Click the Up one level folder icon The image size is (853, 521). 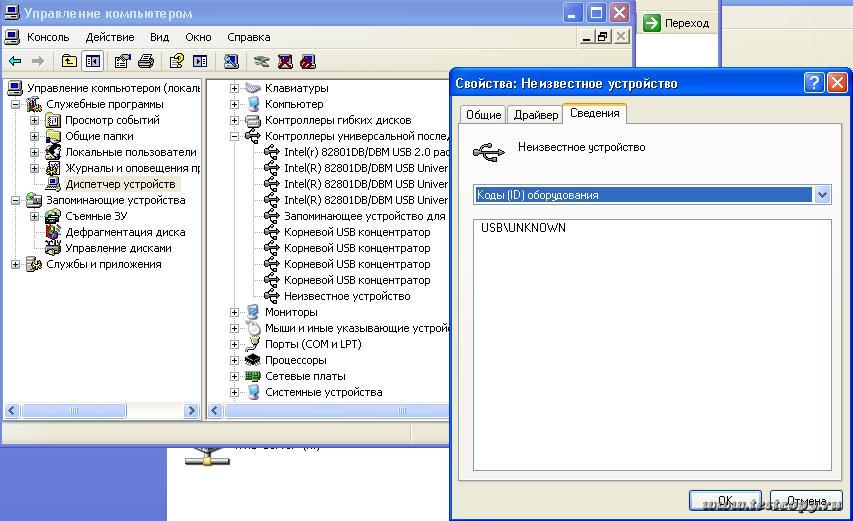[x=69, y=61]
